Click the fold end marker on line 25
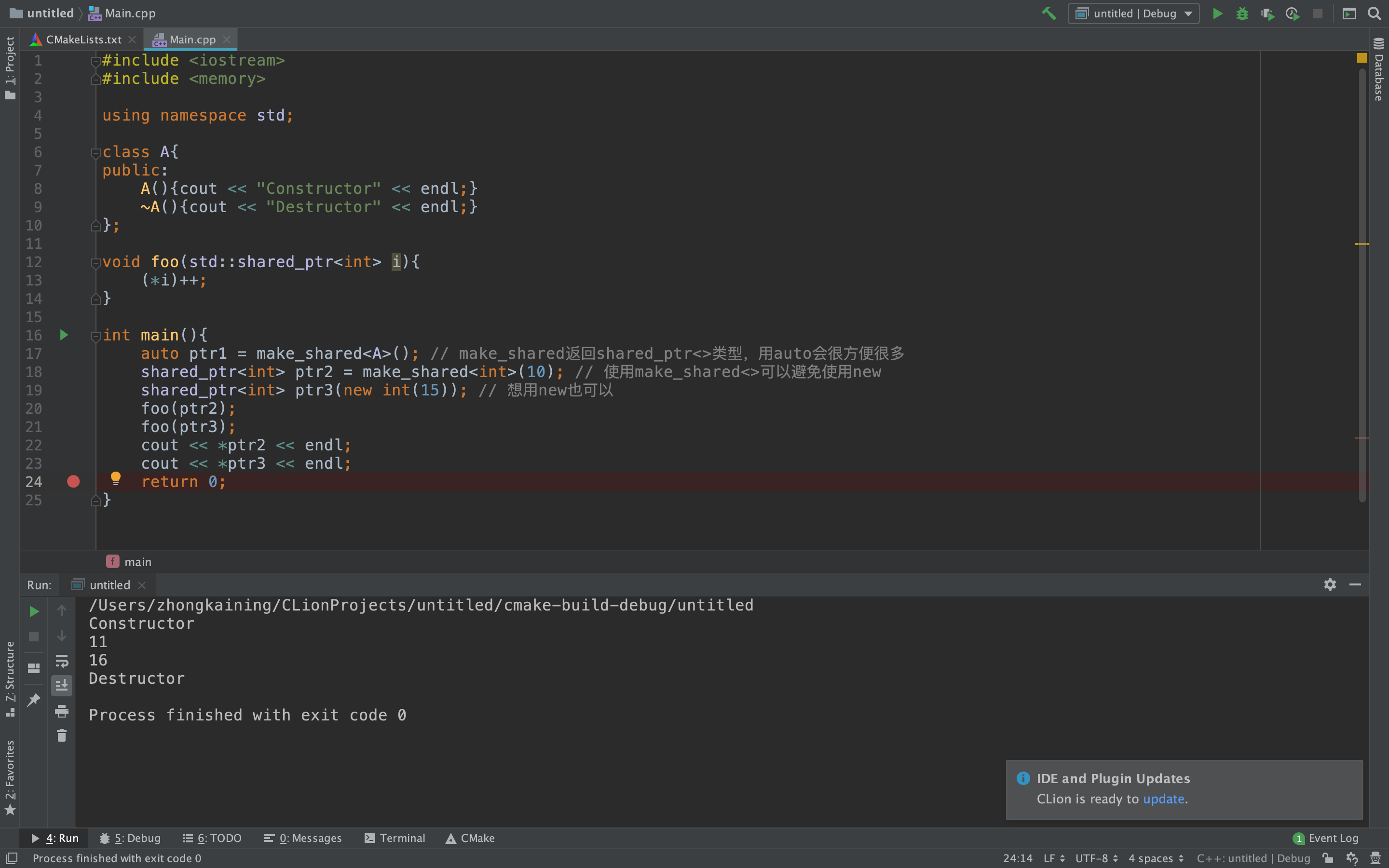This screenshot has width=1389, height=868. coord(96,501)
